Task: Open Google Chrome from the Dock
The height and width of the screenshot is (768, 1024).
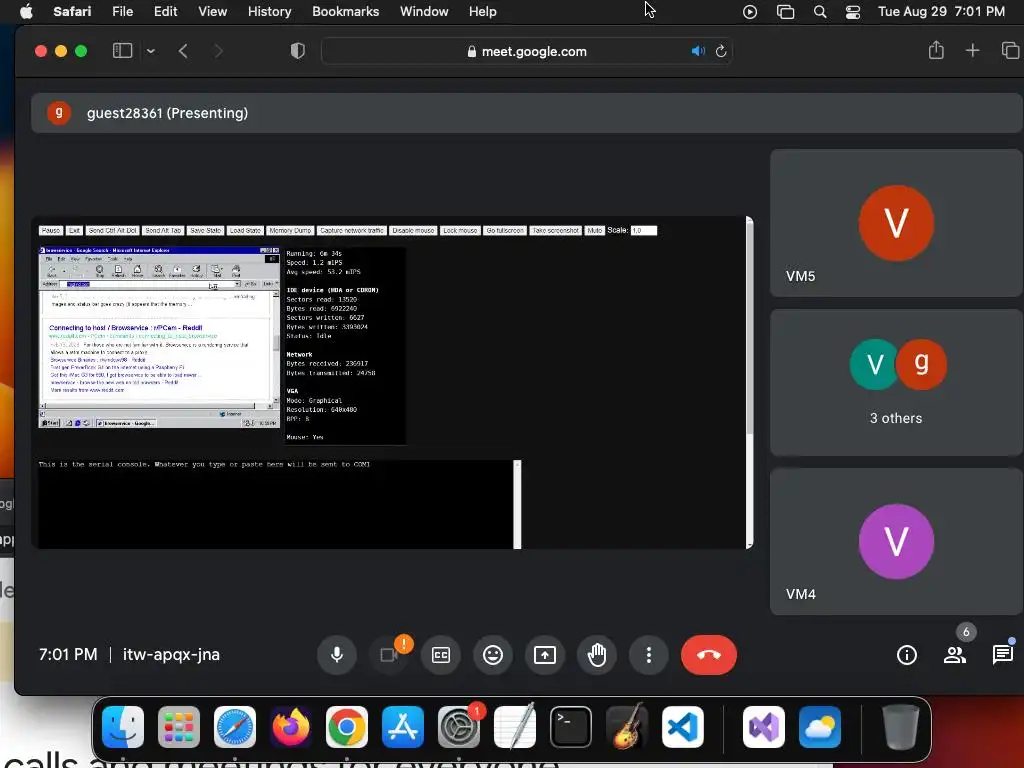Action: pos(347,727)
